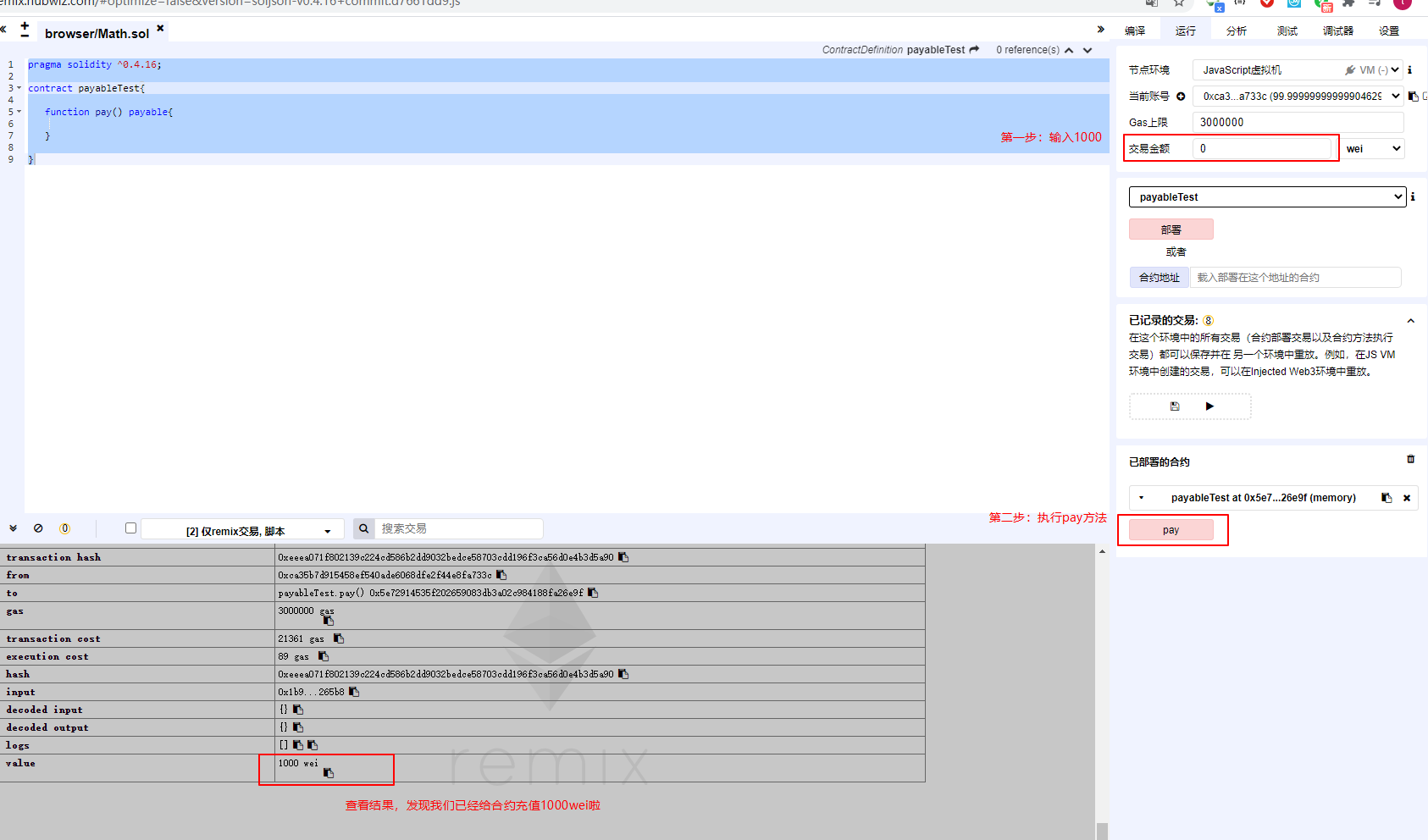Switch to the 设置 tab
This screenshot has height=840, width=1428.
pos(1389,31)
